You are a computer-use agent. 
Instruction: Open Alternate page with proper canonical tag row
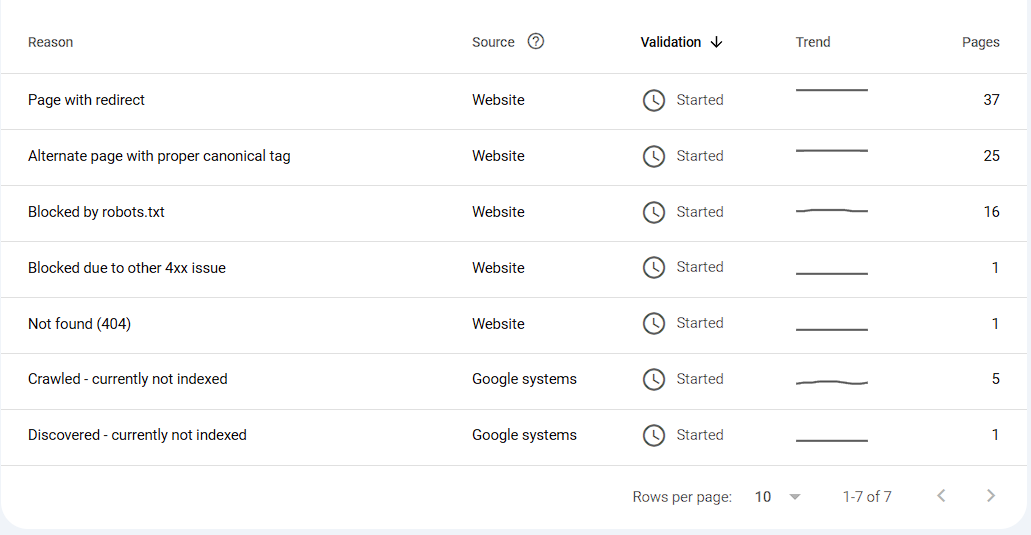click(159, 156)
